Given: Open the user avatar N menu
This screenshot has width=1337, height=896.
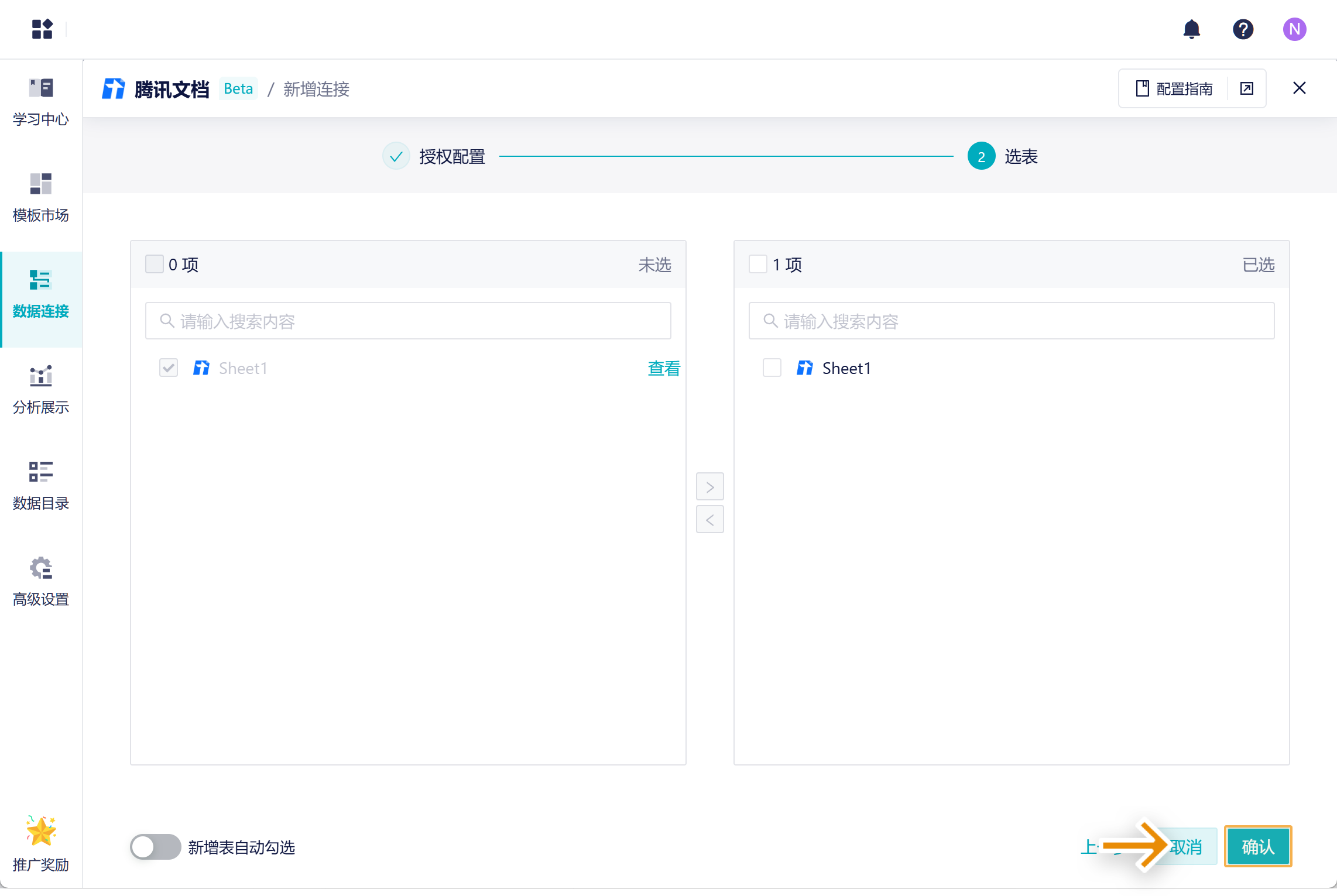Looking at the screenshot, I should (1294, 29).
